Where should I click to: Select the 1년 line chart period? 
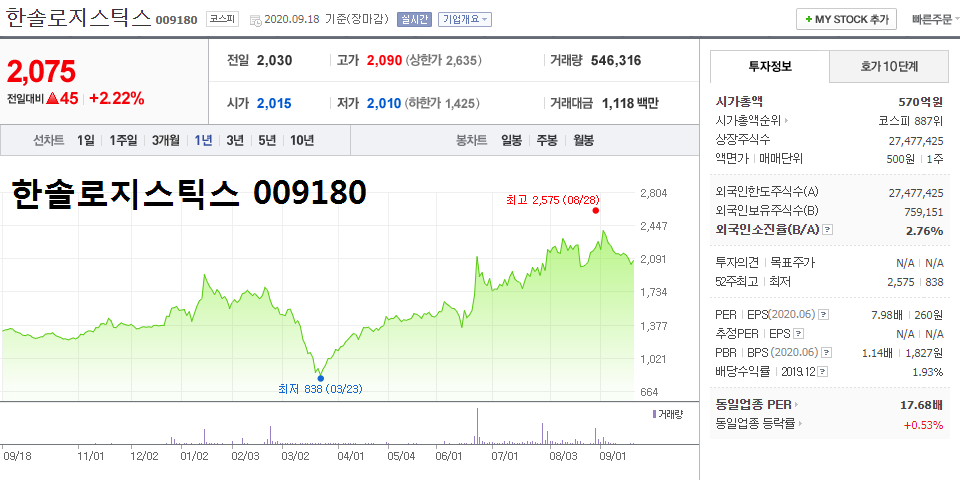tap(203, 140)
